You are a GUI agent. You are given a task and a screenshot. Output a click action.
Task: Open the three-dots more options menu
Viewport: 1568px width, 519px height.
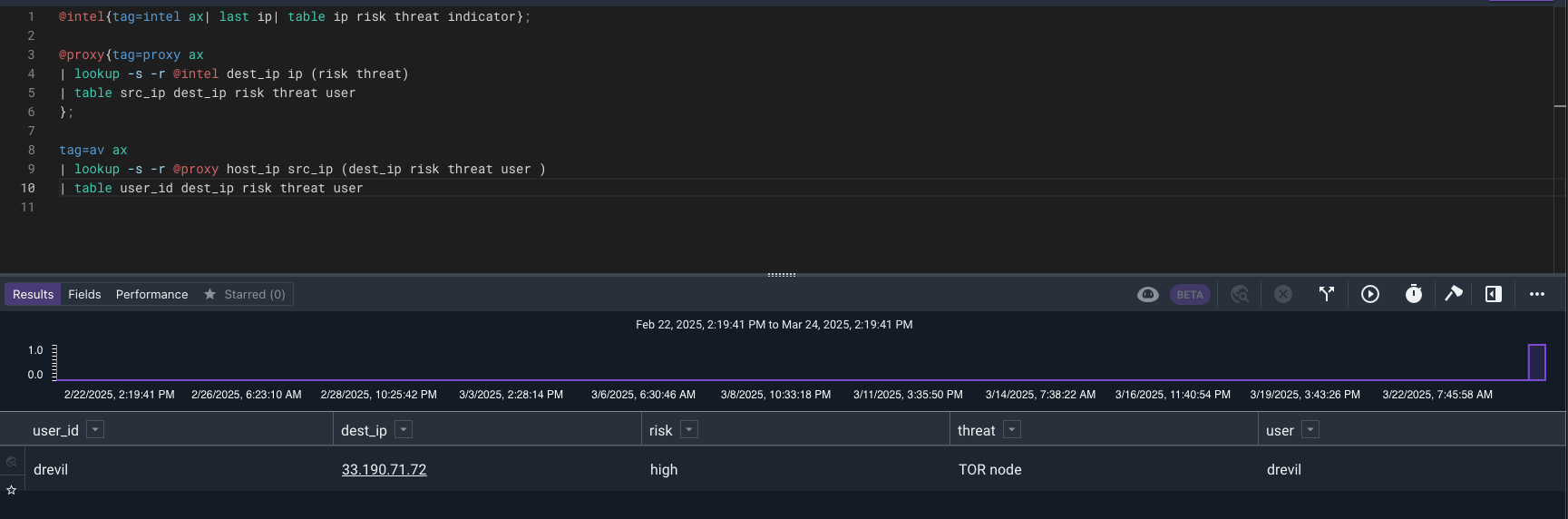(x=1537, y=294)
